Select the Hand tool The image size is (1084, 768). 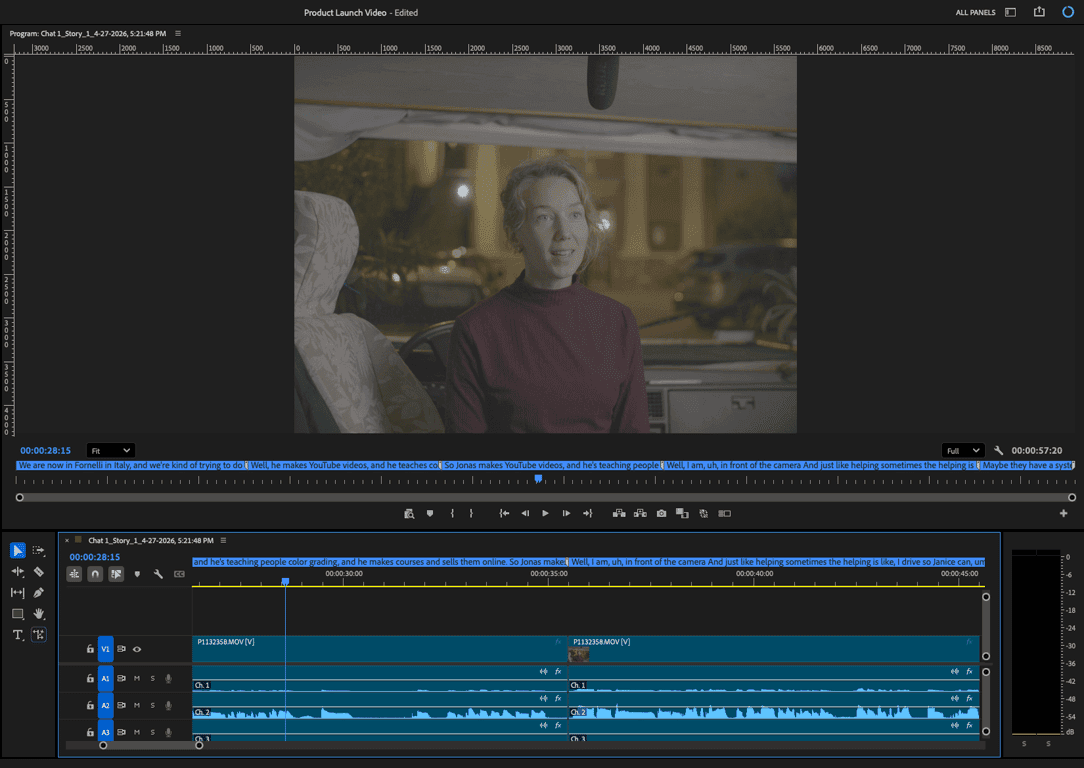(x=38, y=614)
